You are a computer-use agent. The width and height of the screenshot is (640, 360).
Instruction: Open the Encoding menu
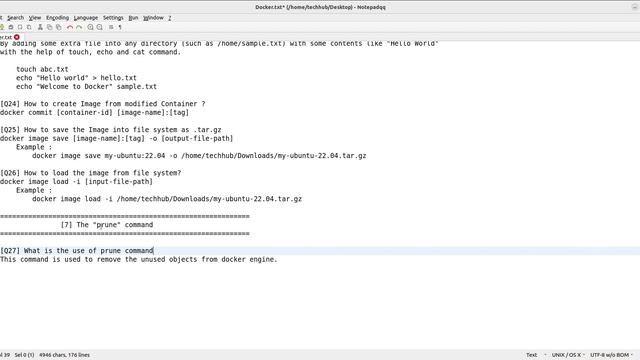(x=58, y=18)
